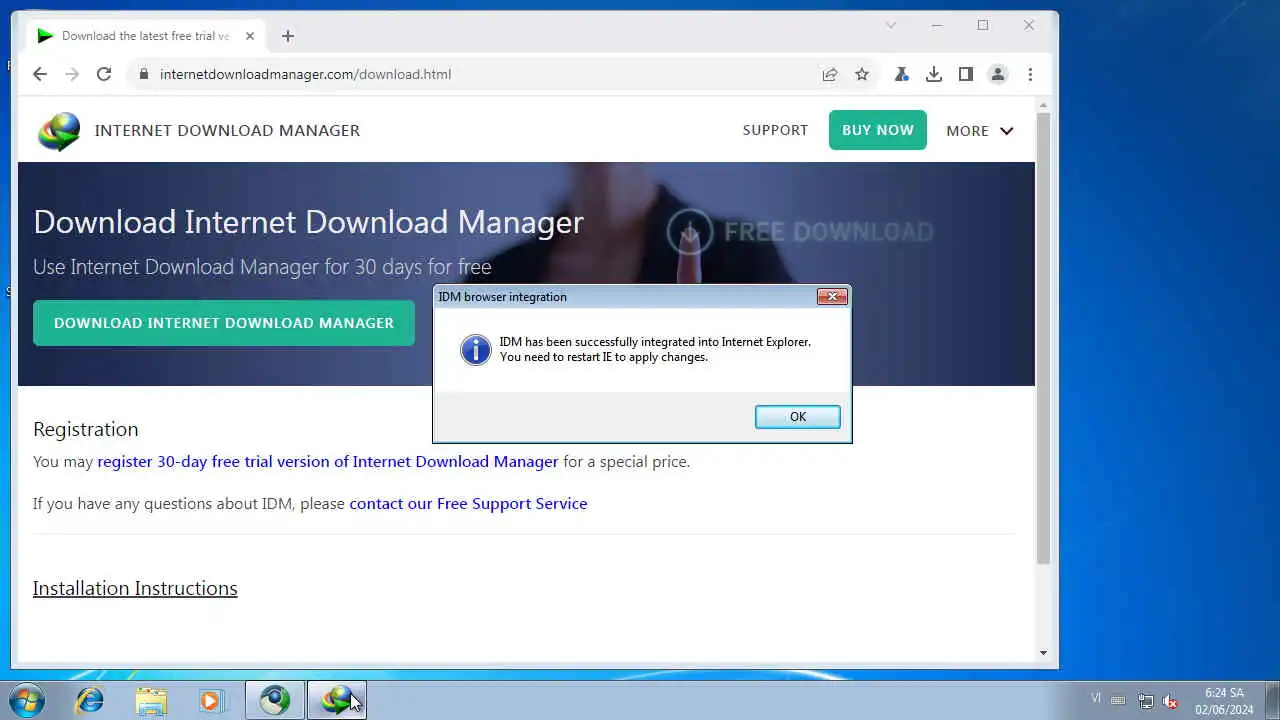Screen dimensions: 1280x720
Task: Open the tab search dropdown arrow
Action: point(891,25)
